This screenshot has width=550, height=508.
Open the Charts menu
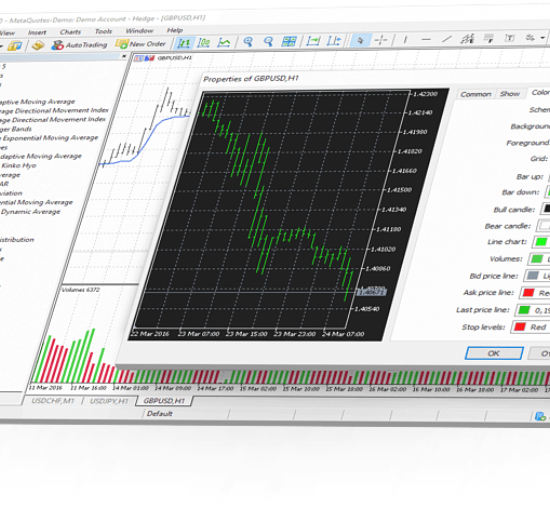pos(70,32)
